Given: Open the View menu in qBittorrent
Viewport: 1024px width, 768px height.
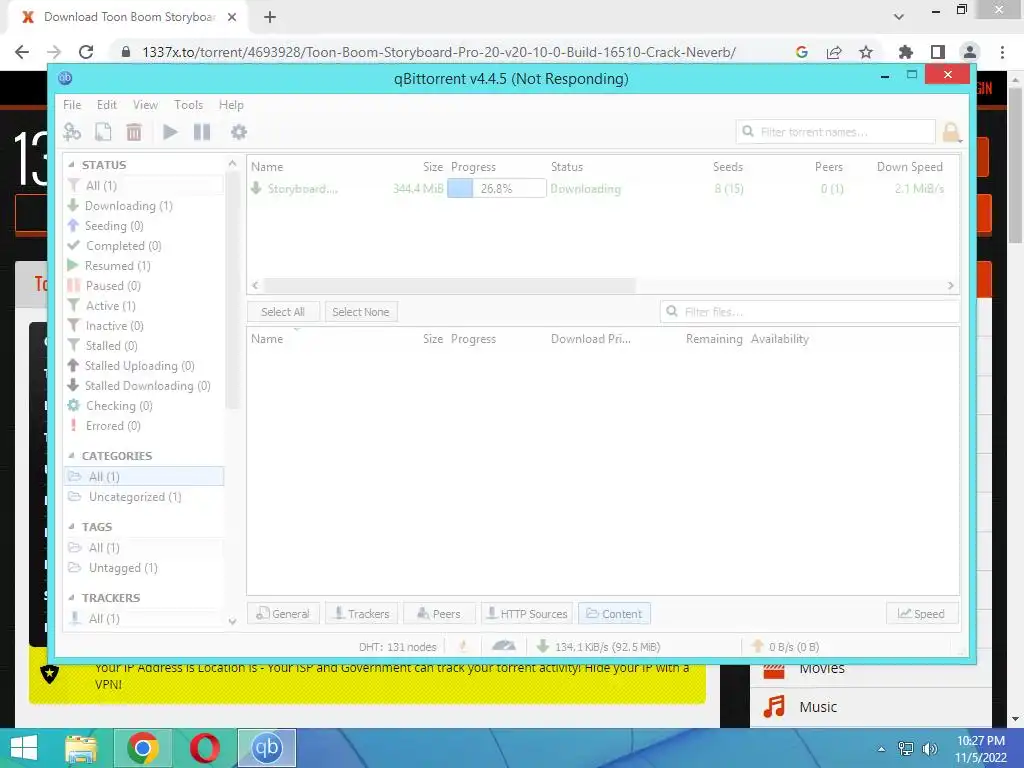Looking at the screenshot, I should pyautogui.click(x=145, y=104).
